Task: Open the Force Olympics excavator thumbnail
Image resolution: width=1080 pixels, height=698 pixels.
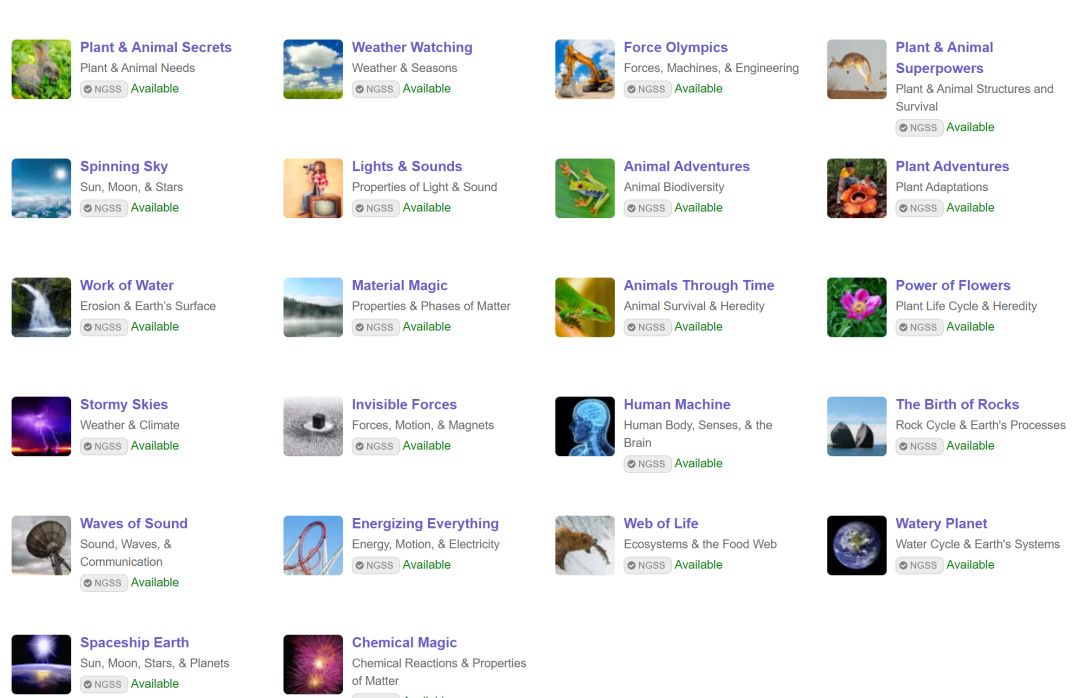Action: [585, 69]
